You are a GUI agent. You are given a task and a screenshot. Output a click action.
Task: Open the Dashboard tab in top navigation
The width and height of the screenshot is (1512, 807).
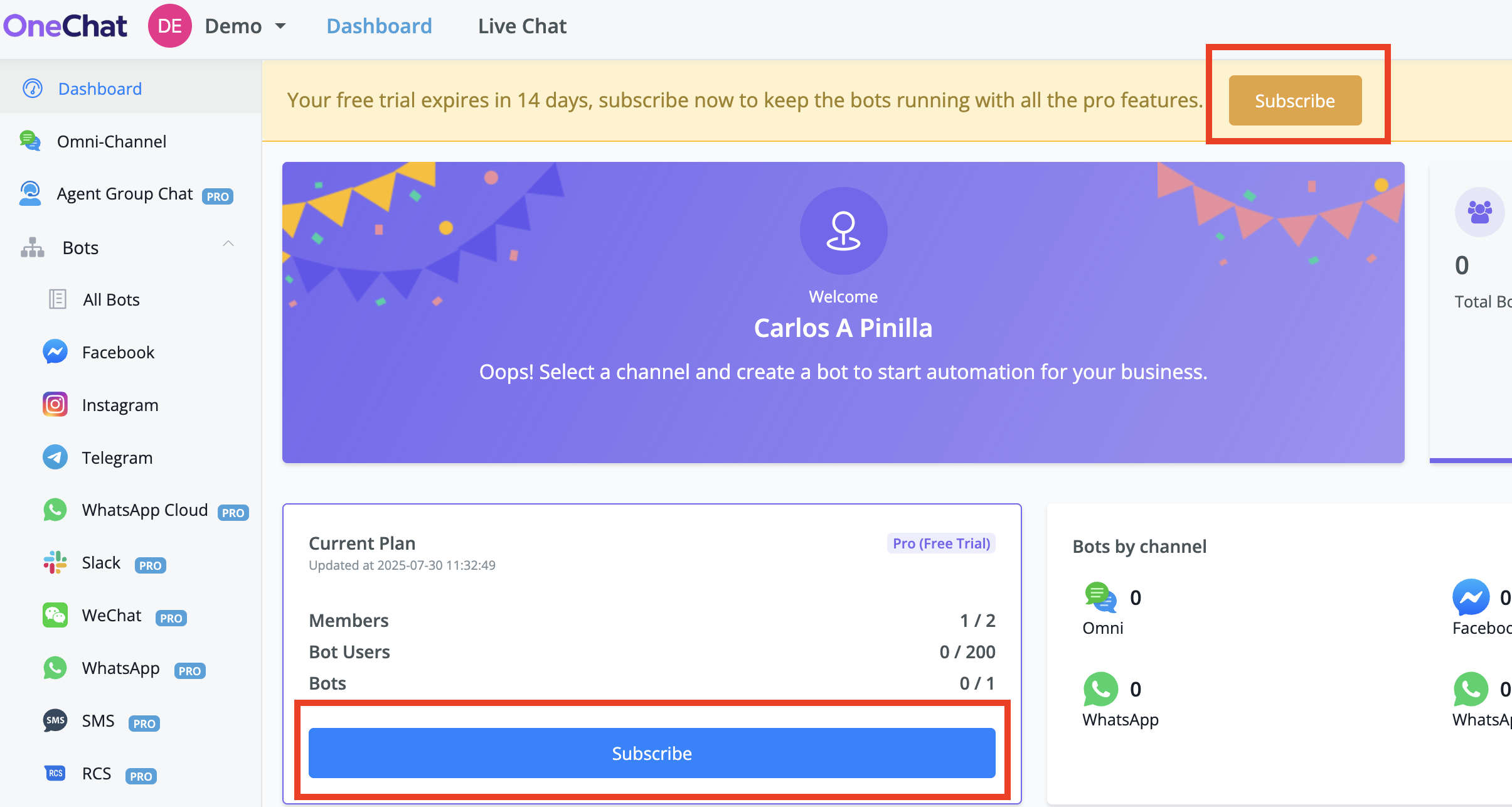(x=379, y=26)
